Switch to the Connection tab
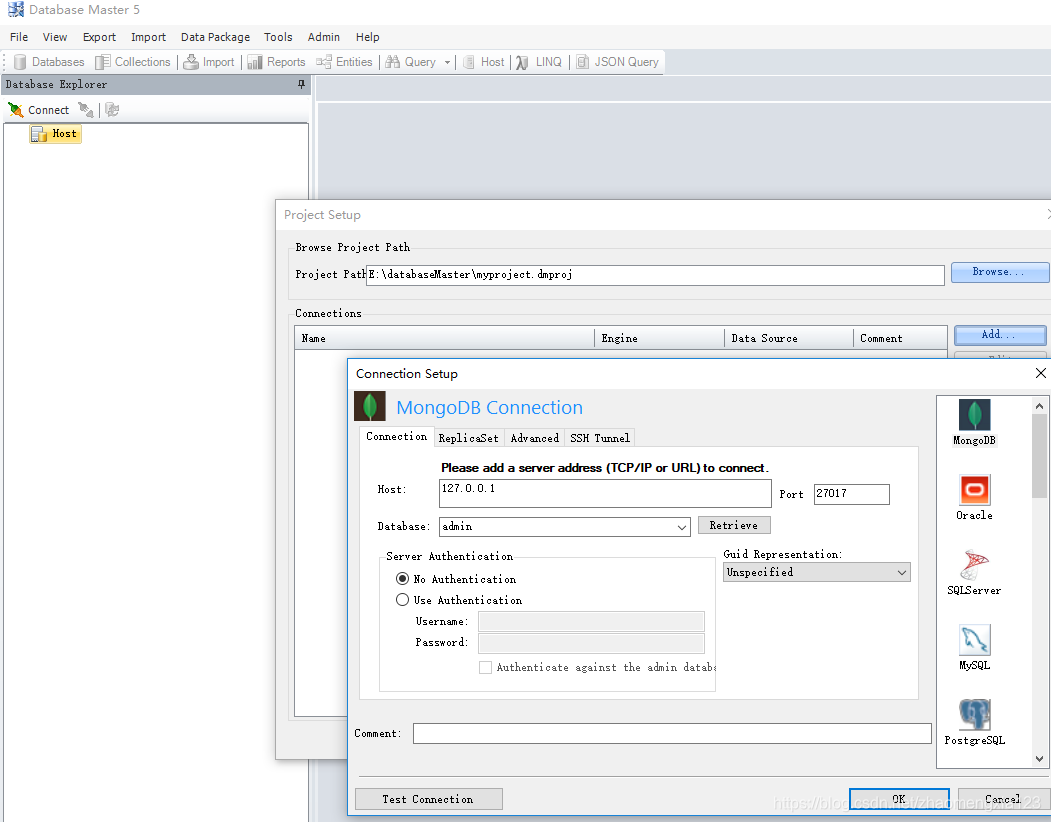Viewport: 1051px width, 822px height. pyautogui.click(x=397, y=436)
